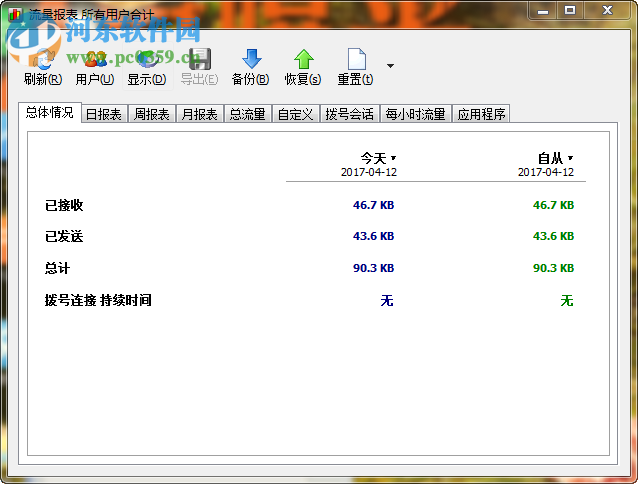Switch to the 自定义 tab

pos(295,114)
